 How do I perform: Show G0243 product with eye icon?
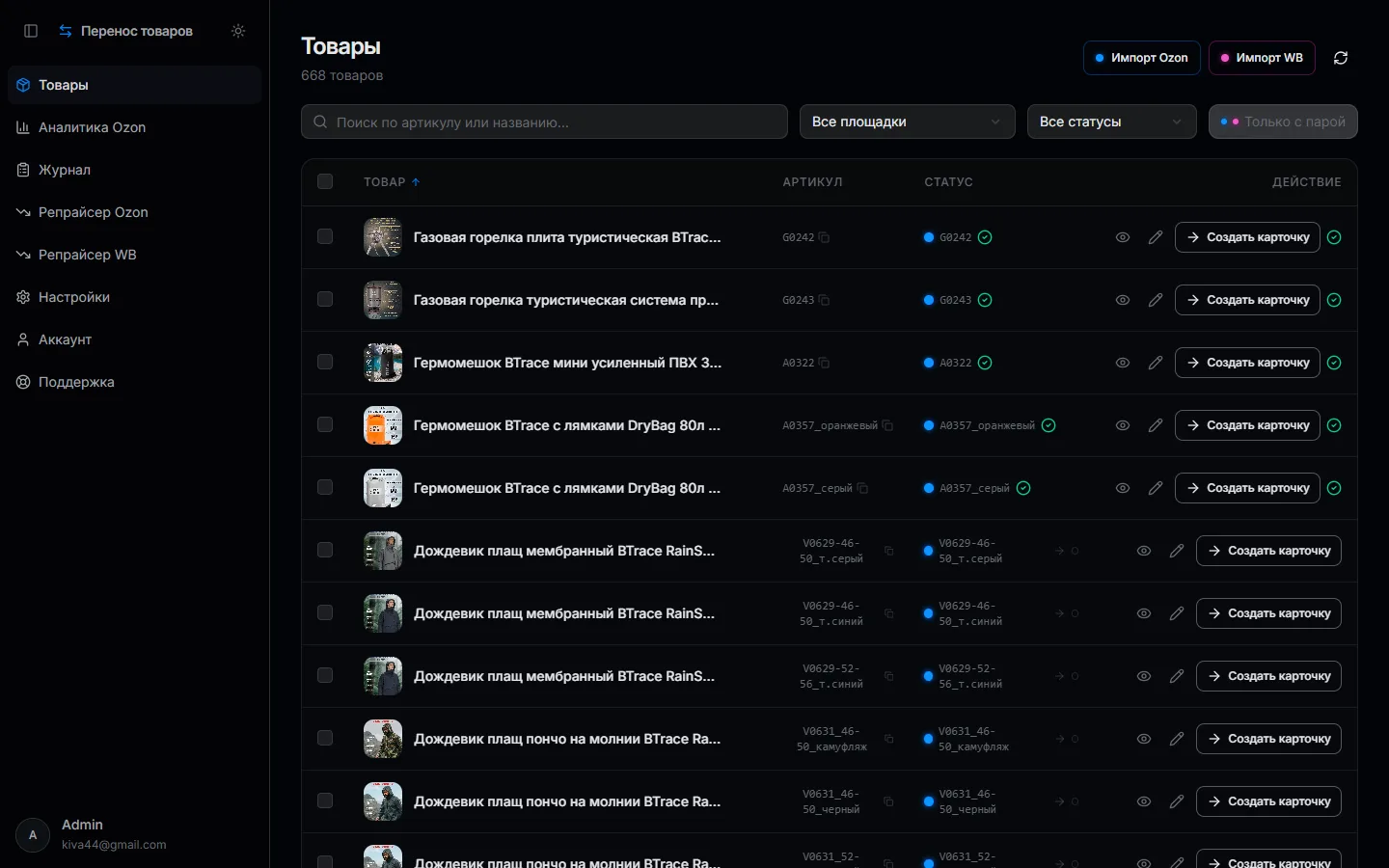1123,300
